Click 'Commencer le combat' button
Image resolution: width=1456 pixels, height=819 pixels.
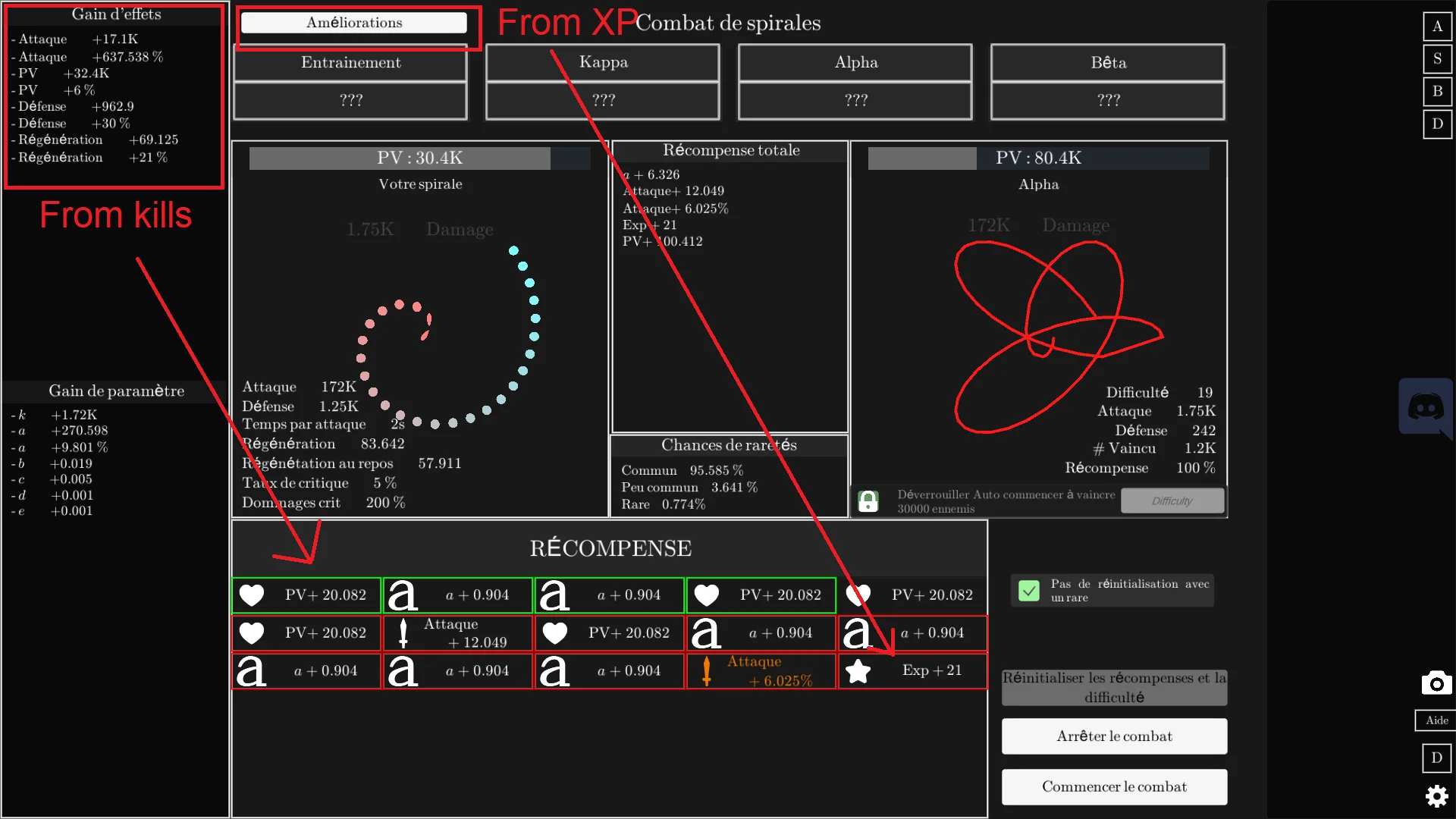pos(1113,786)
